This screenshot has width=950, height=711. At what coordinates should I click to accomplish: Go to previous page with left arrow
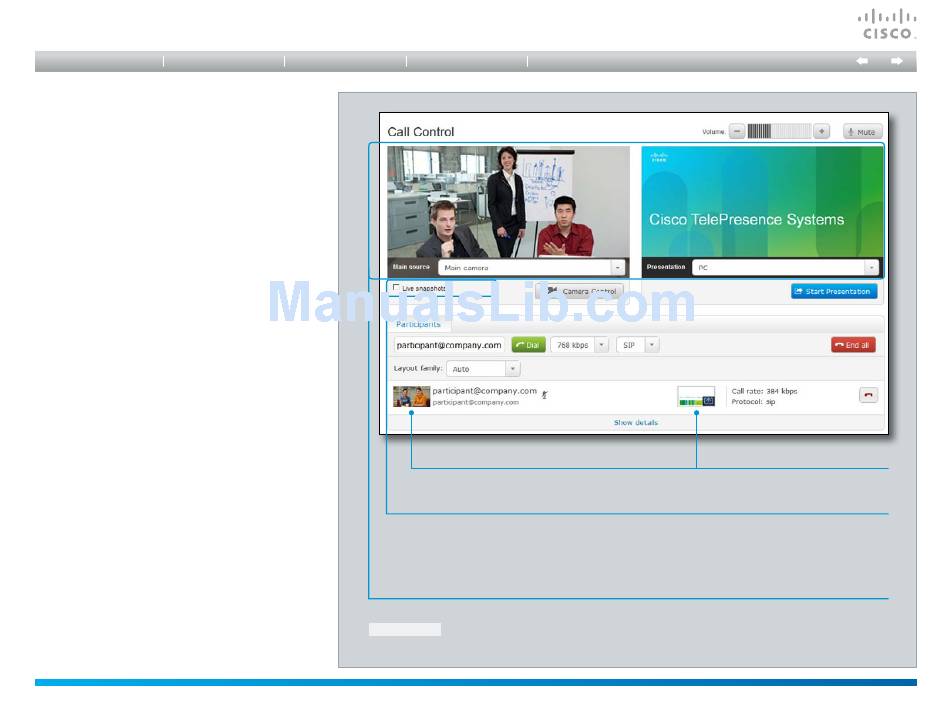862,61
